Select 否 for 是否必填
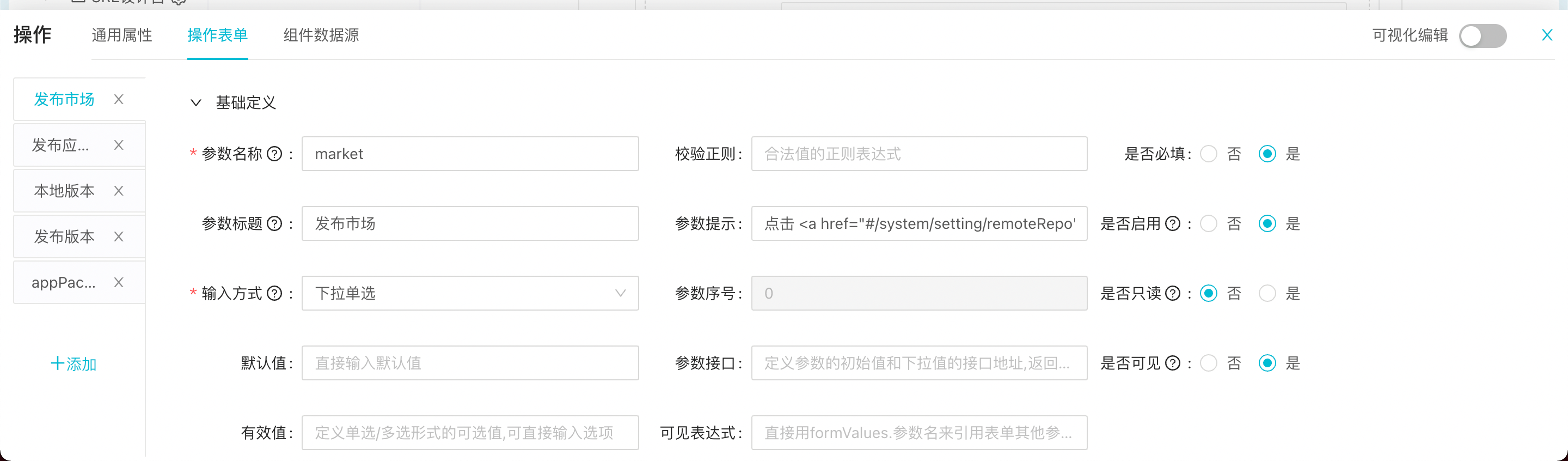 [1208, 154]
